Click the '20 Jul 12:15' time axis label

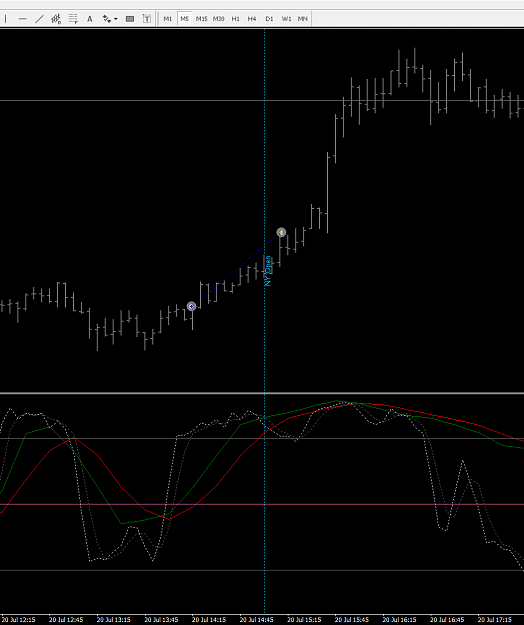click(18, 620)
